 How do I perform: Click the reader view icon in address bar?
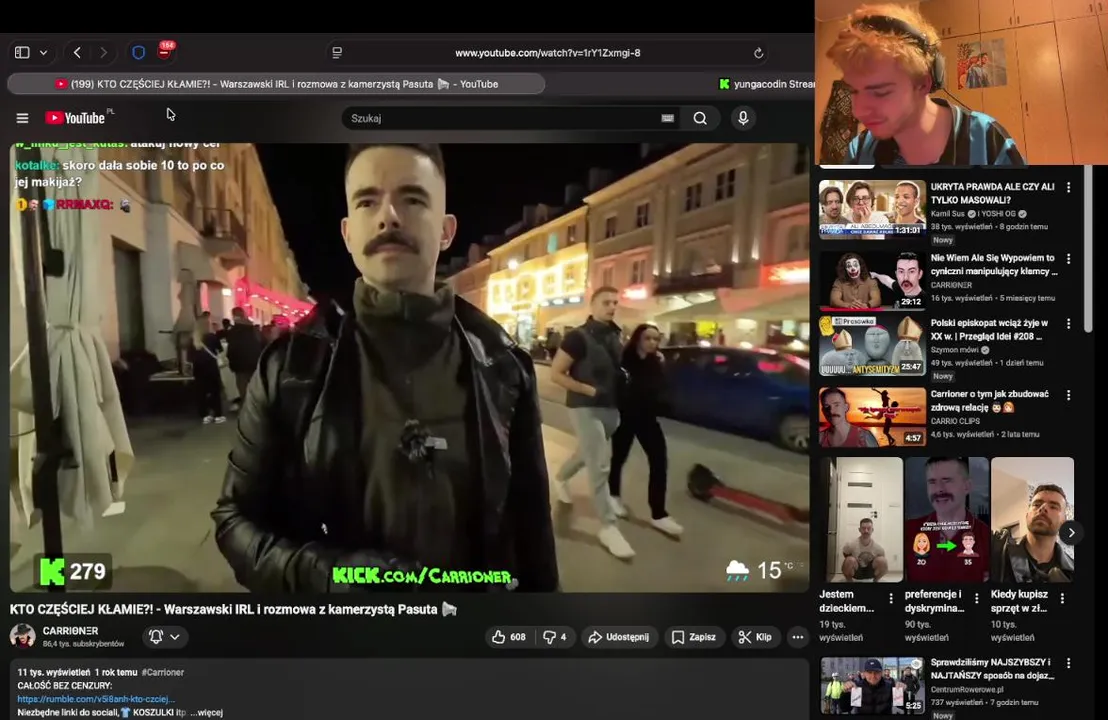pyautogui.click(x=337, y=52)
